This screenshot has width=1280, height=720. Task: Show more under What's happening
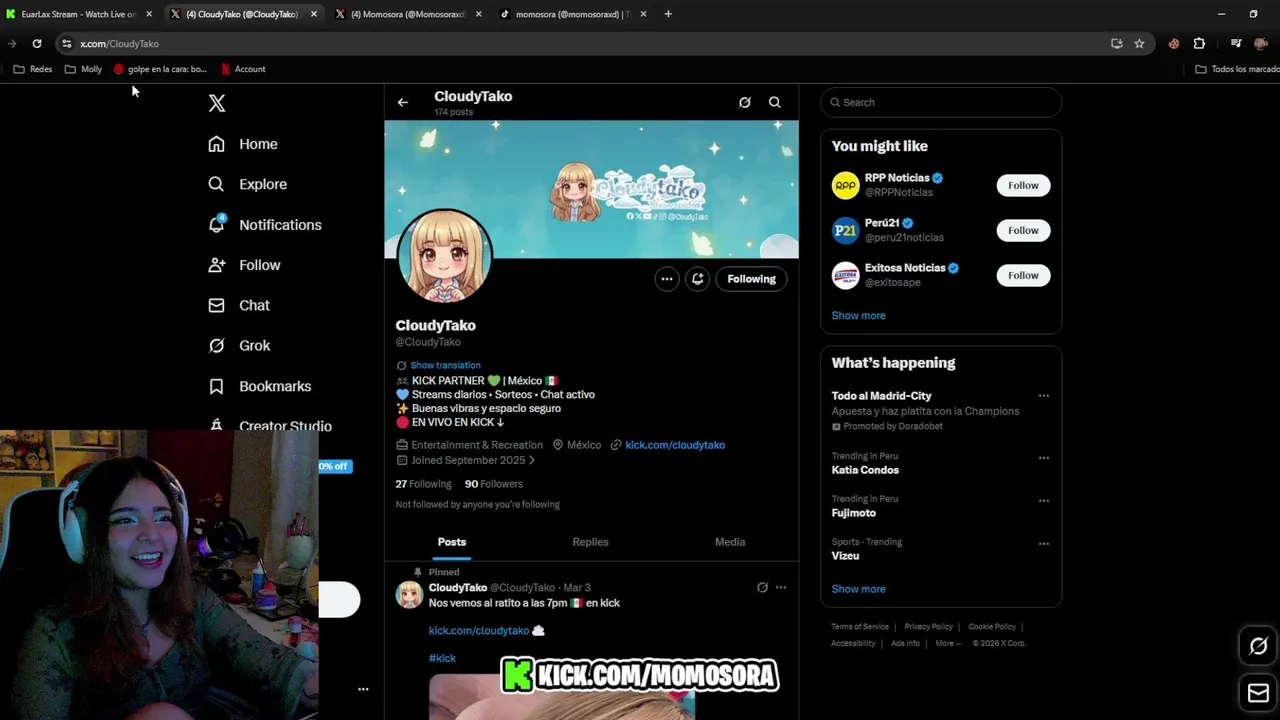click(858, 589)
